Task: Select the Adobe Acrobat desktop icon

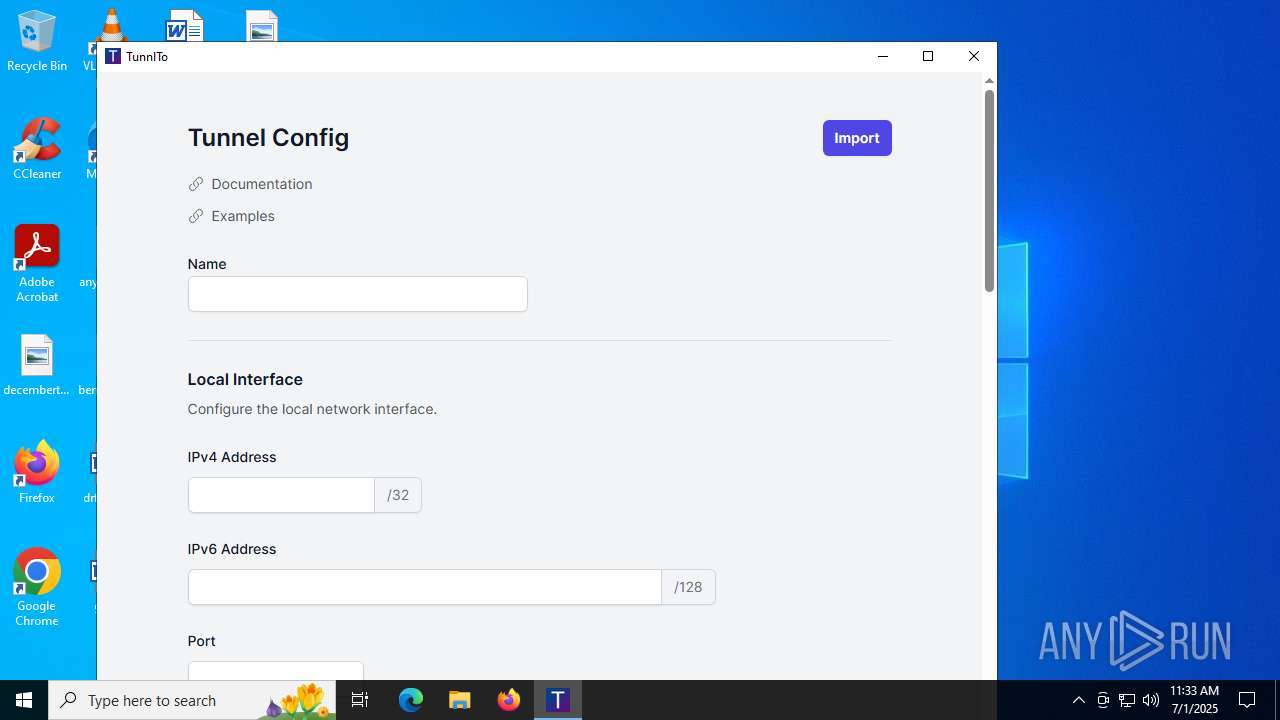Action: point(37,263)
